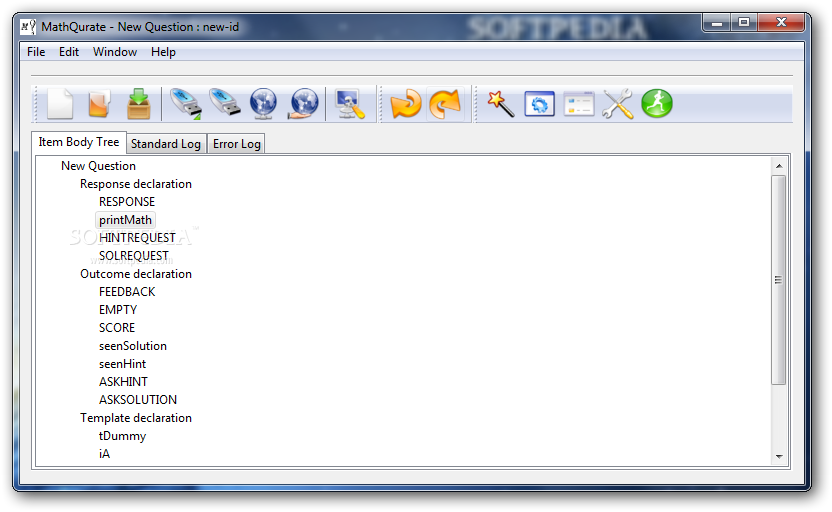The image size is (832, 512).
Task: Switch to the Item Body Tree tab
Action: (79, 142)
